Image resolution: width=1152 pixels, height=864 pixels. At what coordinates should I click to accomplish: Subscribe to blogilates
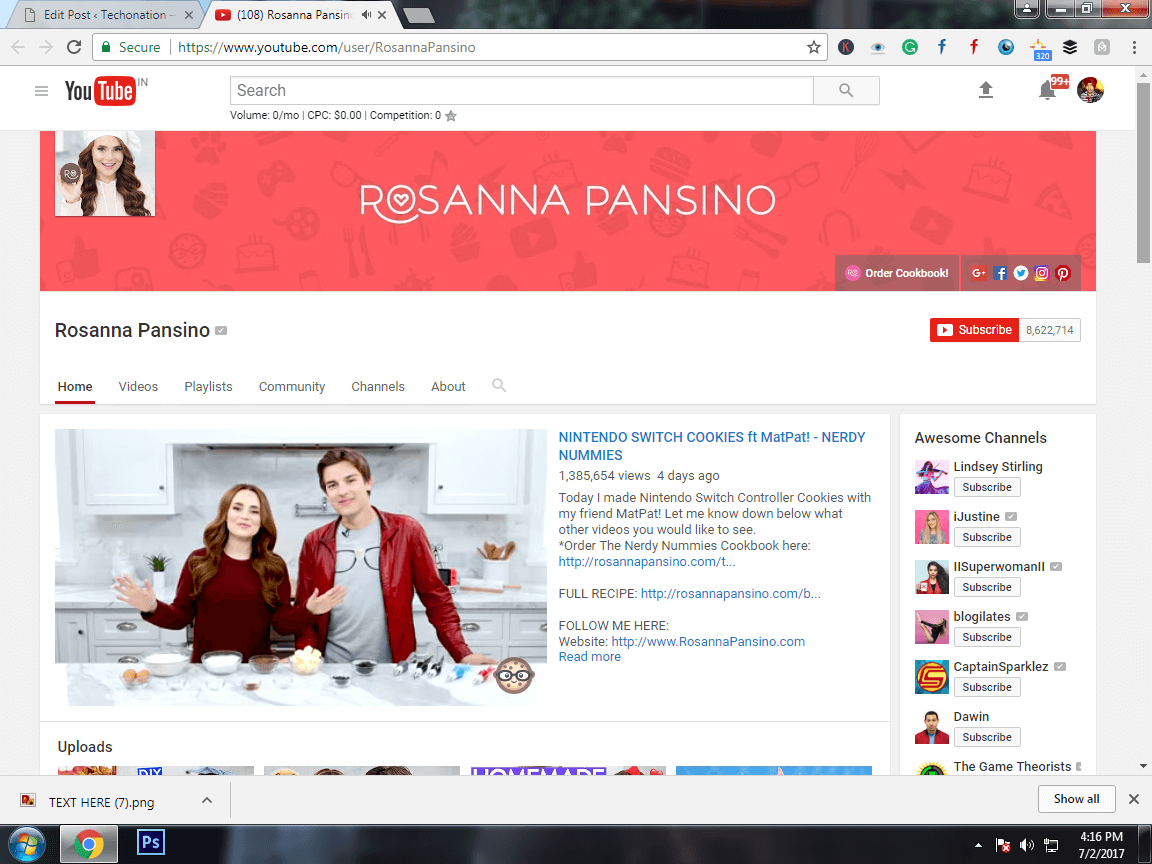coord(987,637)
